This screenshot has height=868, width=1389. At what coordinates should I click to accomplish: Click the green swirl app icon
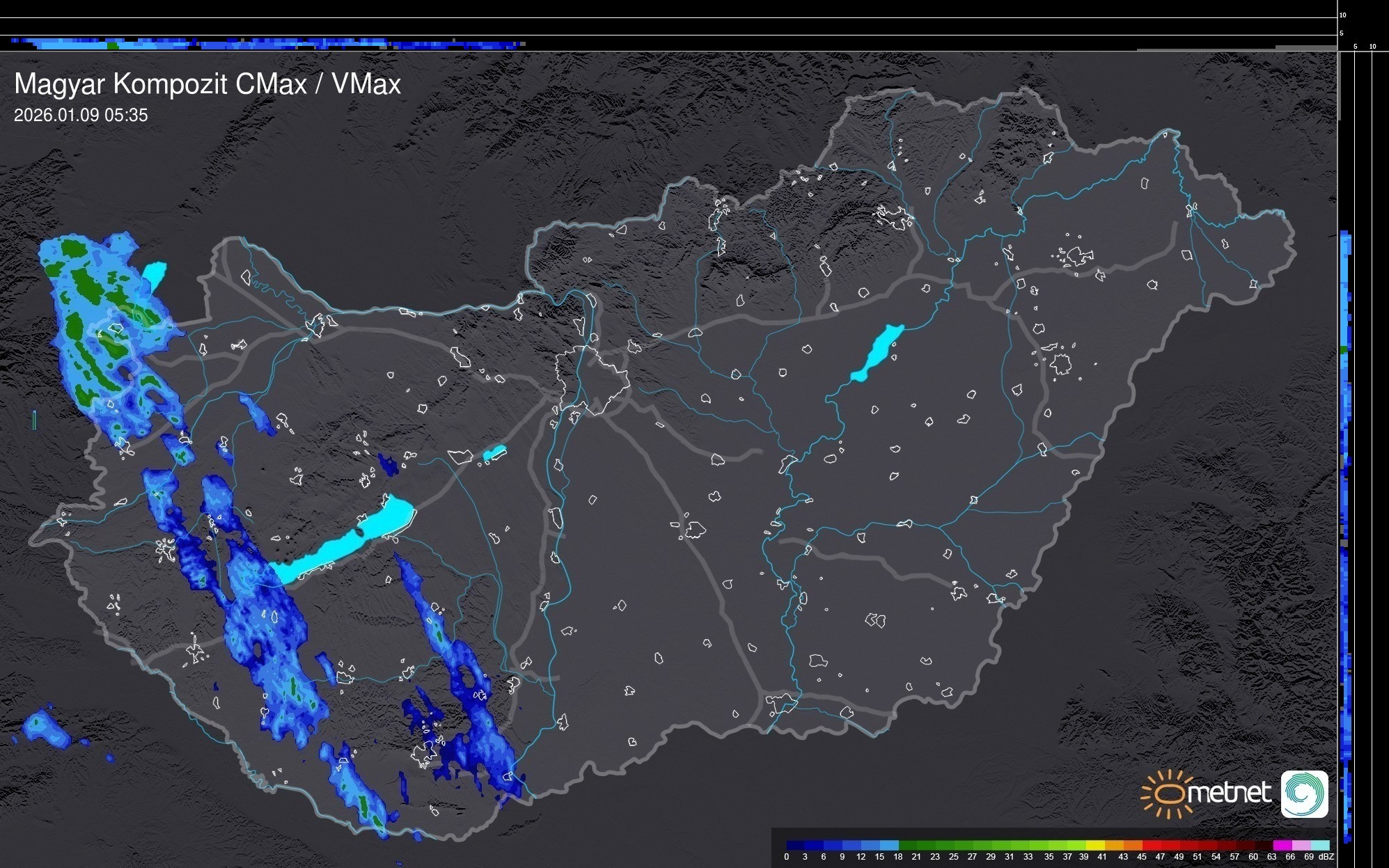1304,794
